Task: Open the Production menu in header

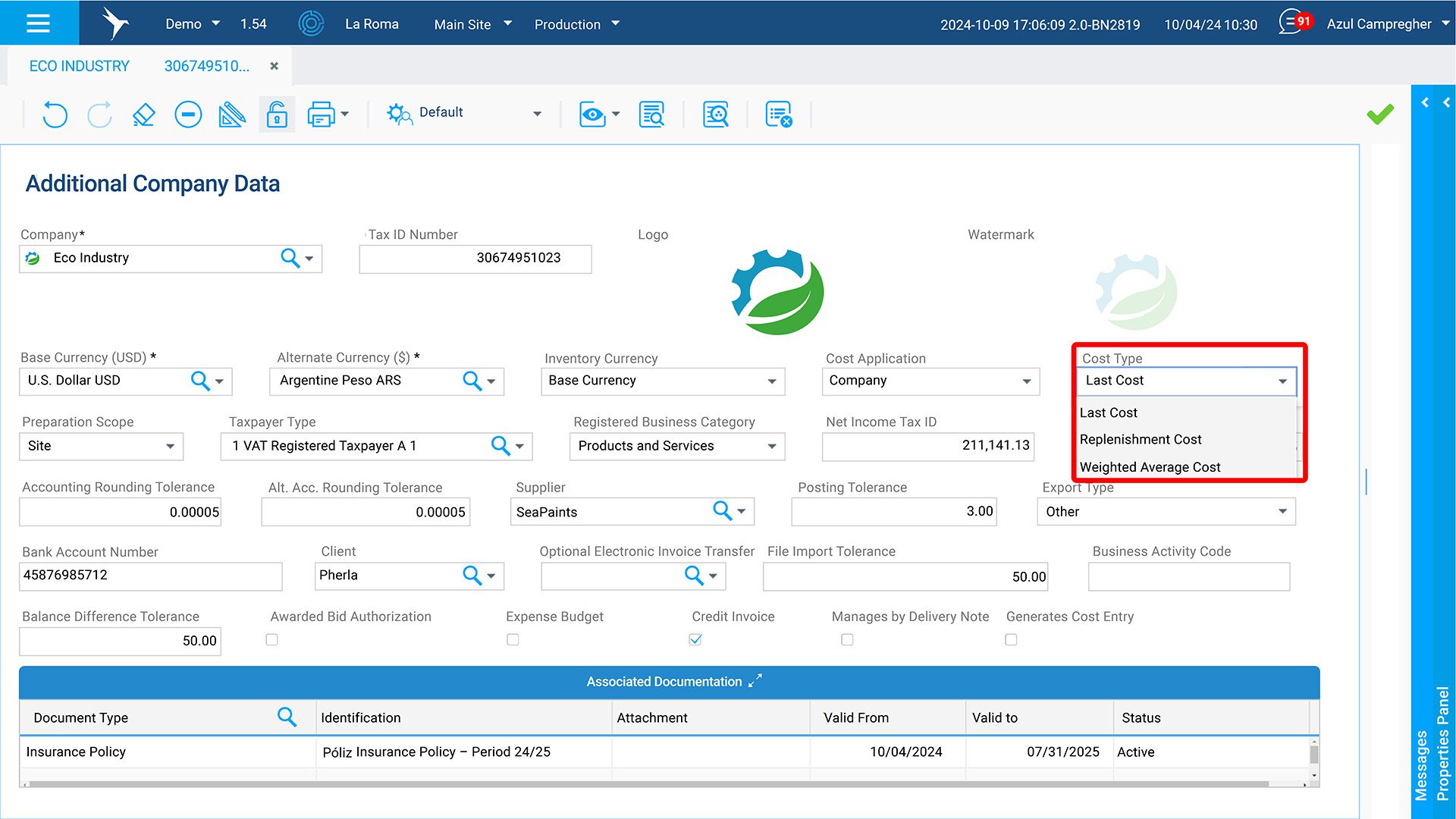Action: point(576,24)
